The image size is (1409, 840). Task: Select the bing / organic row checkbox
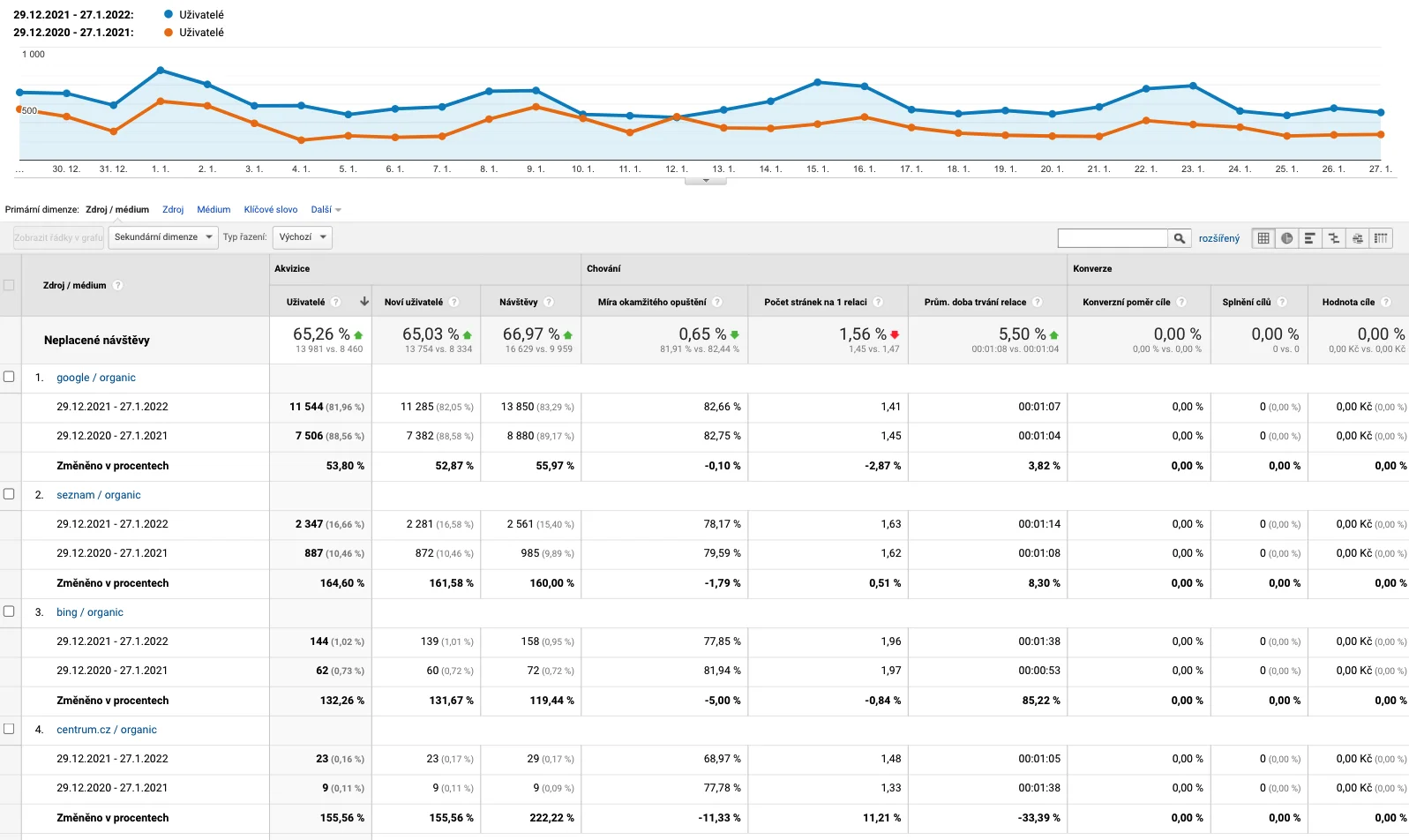9,611
